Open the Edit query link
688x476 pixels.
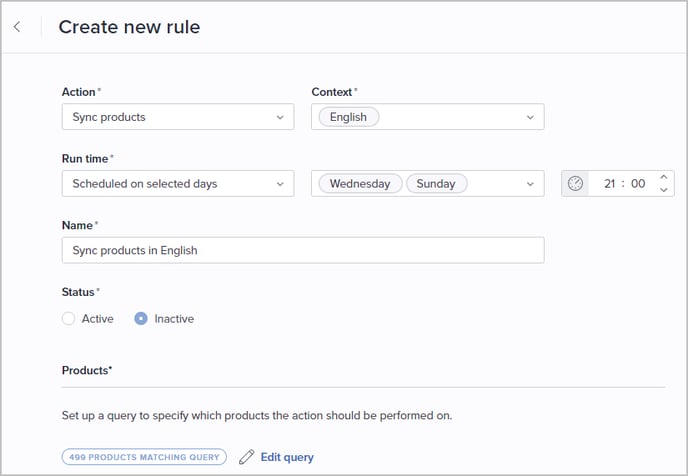287,457
